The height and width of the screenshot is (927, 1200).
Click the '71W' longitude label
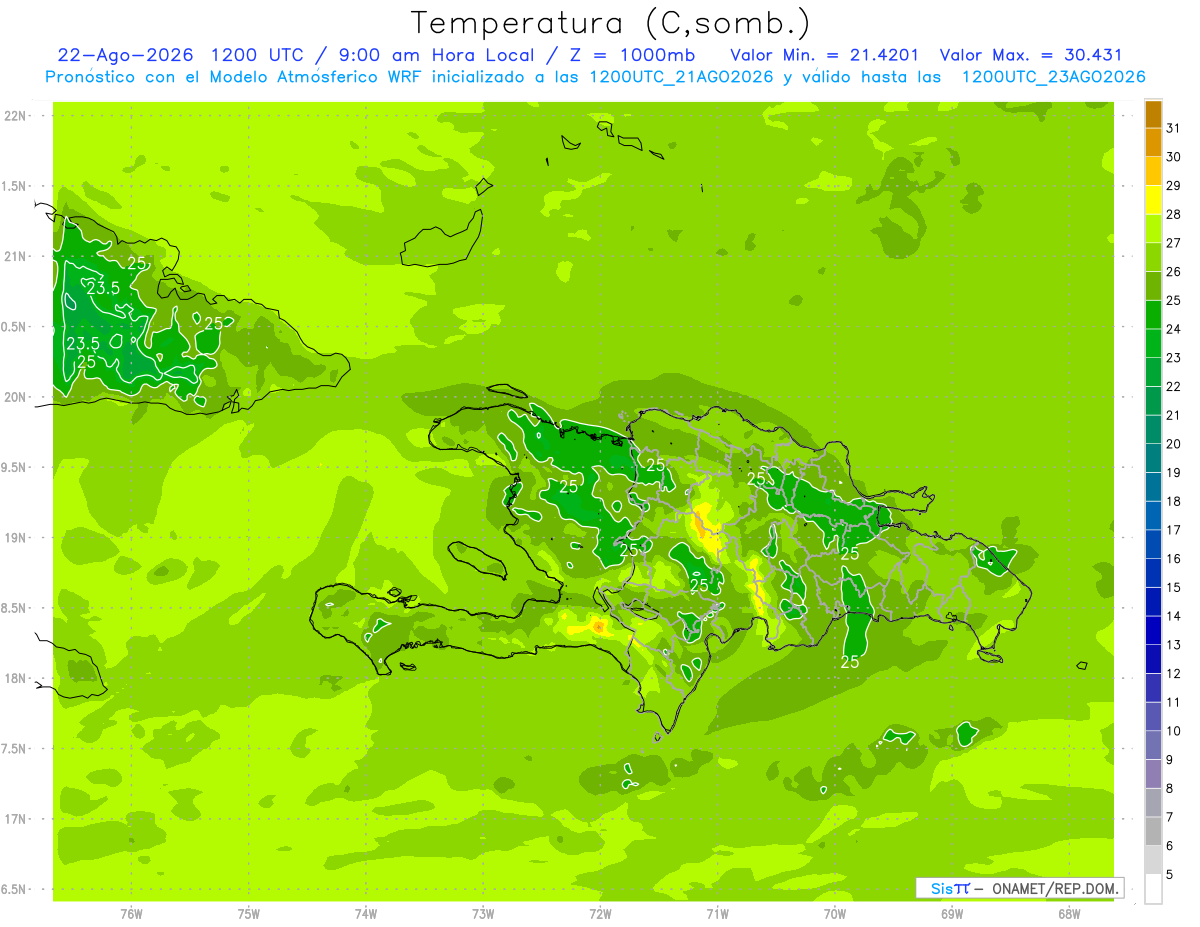click(718, 914)
